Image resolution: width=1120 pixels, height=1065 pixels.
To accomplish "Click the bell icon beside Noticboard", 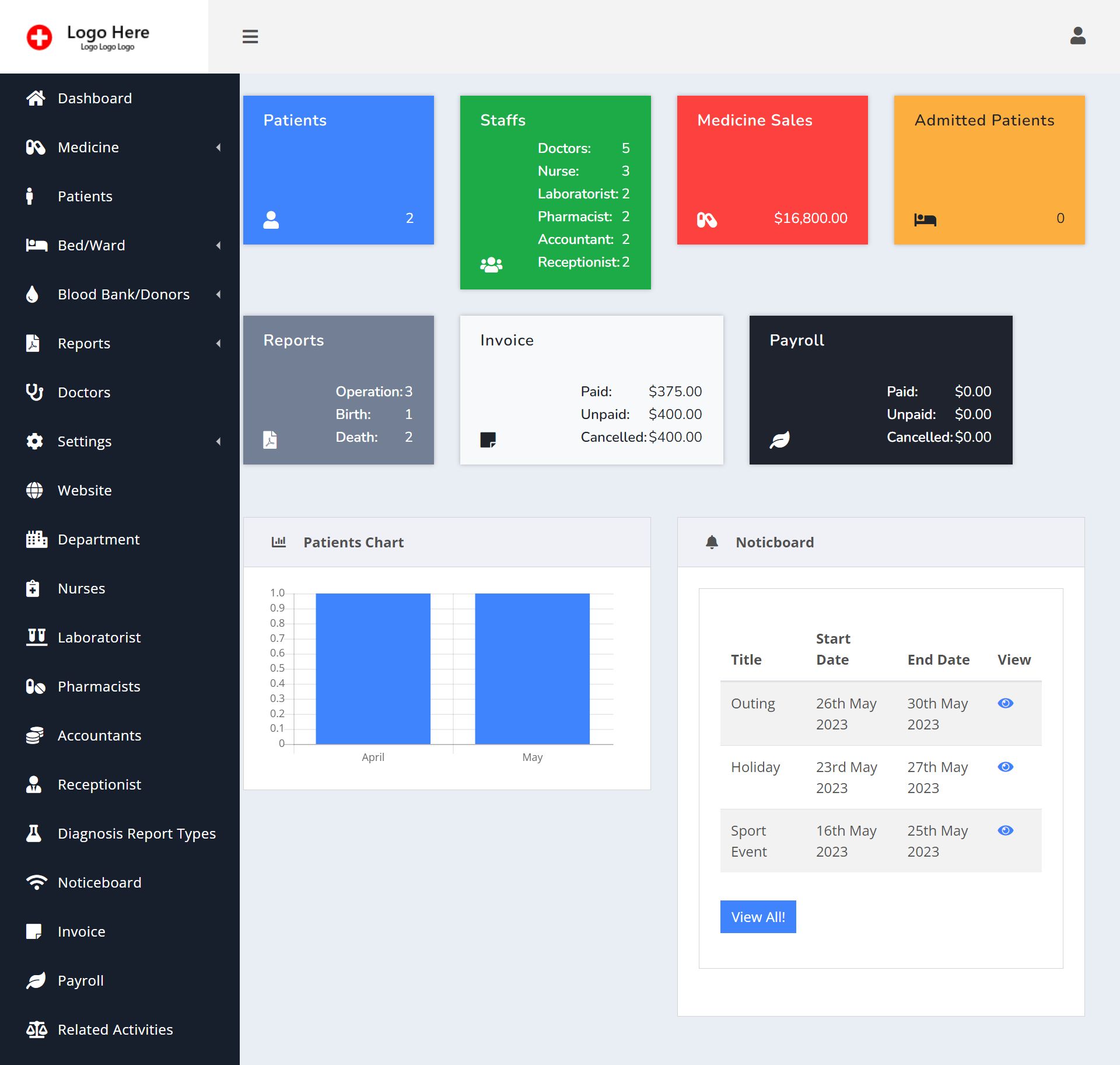I will [x=712, y=542].
